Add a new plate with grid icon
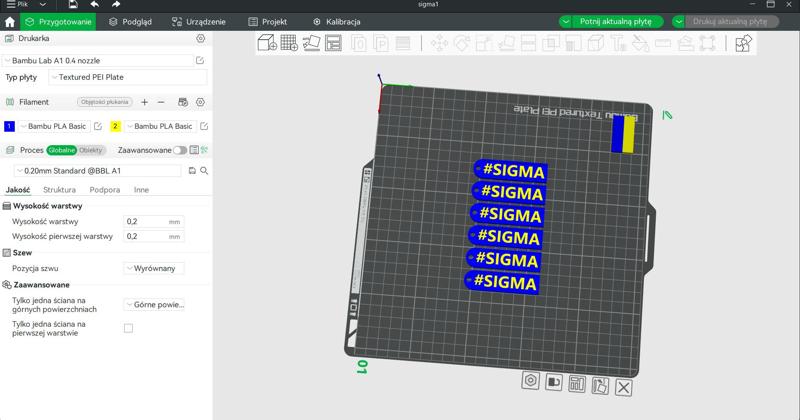This screenshot has height=420, width=800. pyautogui.click(x=289, y=43)
